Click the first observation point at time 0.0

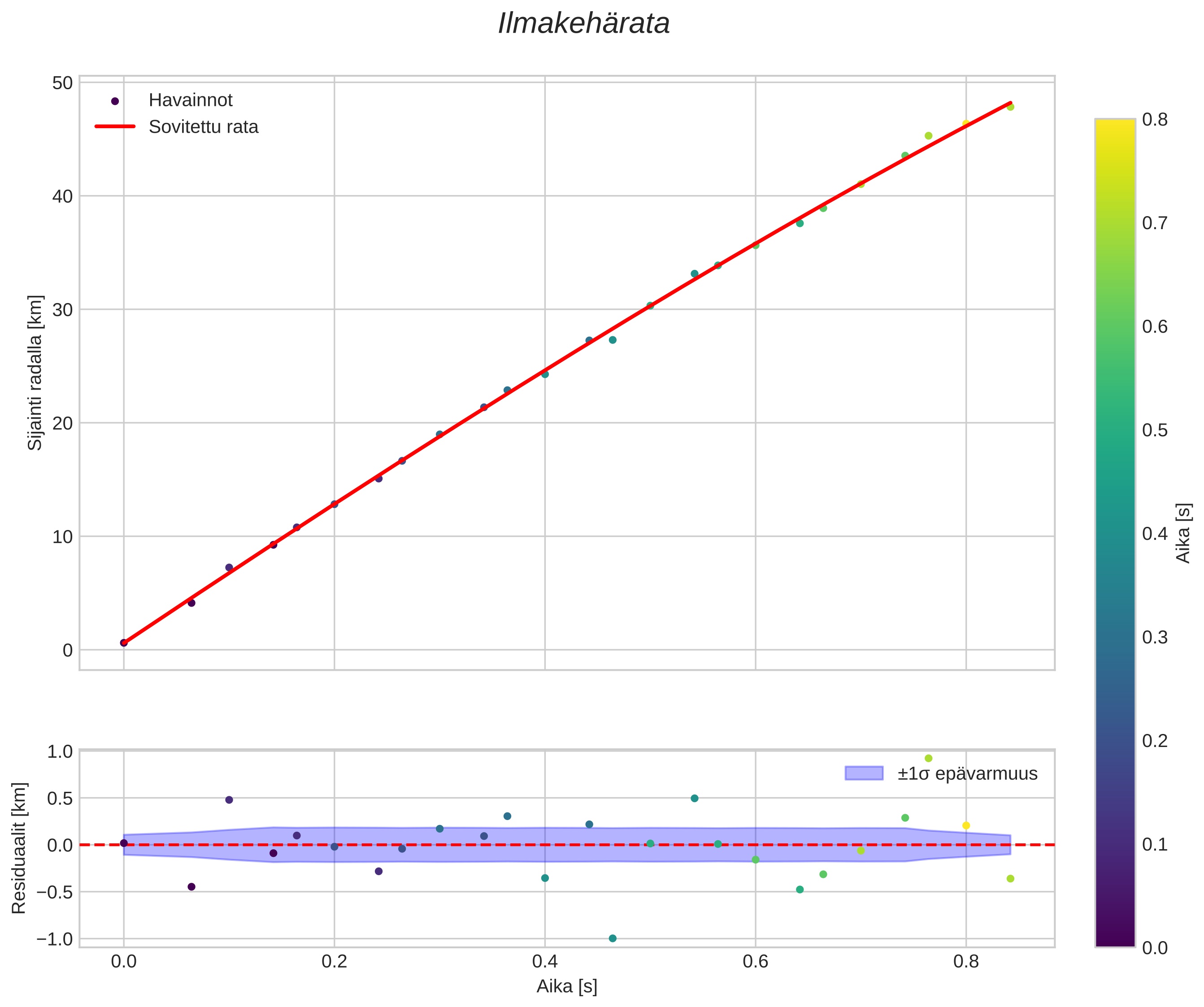[x=124, y=642]
